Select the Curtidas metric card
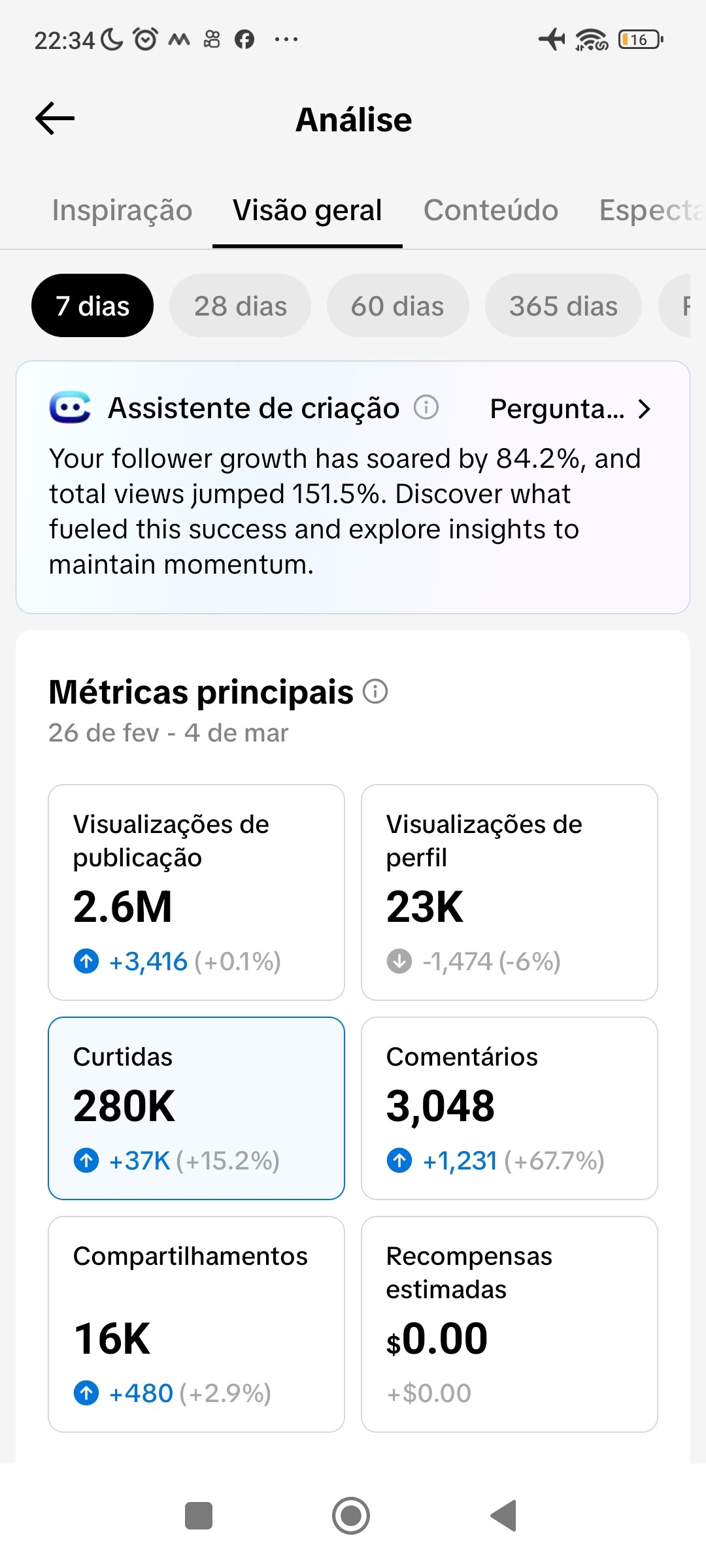This screenshot has height=1568, width=706. [x=196, y=1108]
